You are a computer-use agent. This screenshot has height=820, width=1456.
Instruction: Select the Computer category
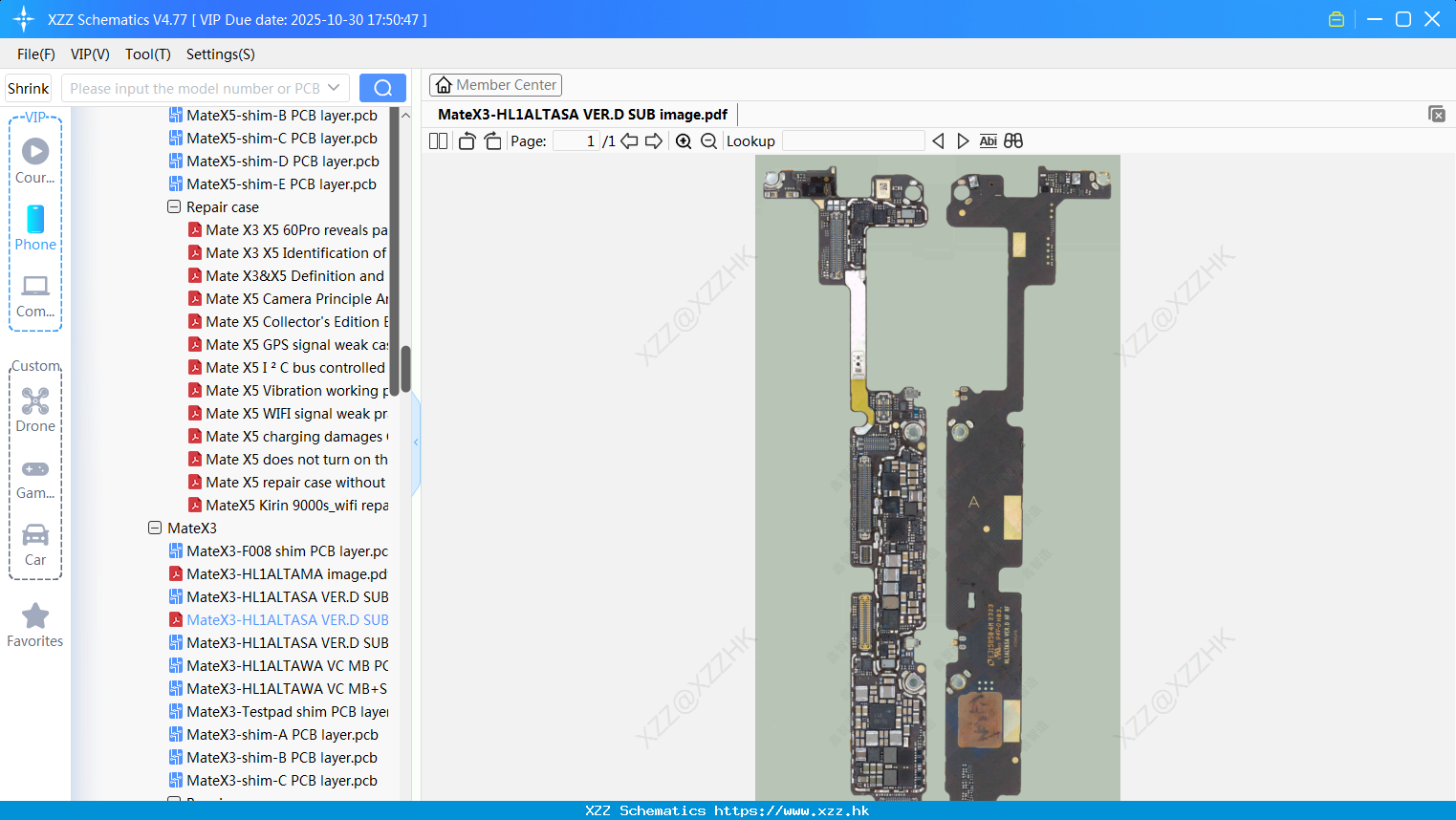35,296
